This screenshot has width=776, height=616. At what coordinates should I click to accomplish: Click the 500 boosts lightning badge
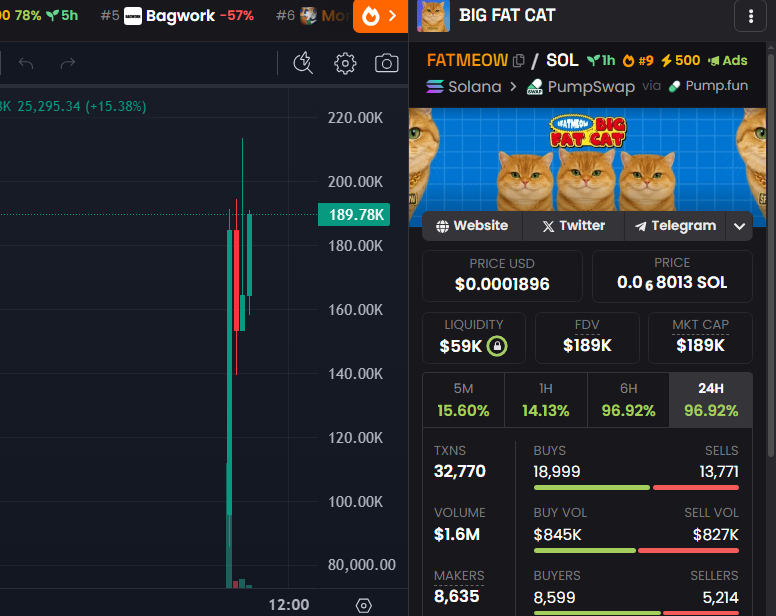pos(680,60)
